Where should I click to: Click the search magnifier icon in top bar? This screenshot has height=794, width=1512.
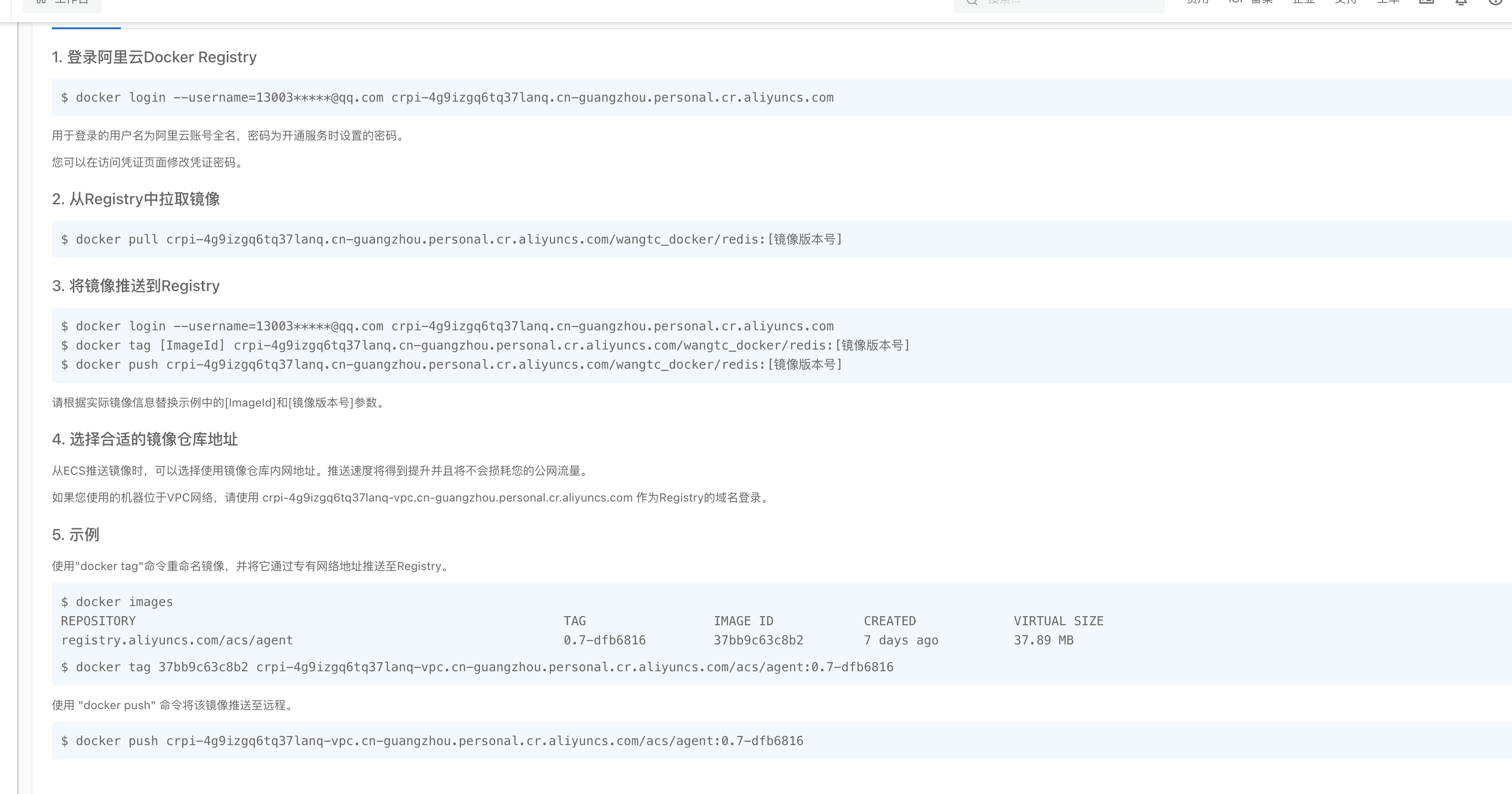pyautogui.click(x=972, y=2)
